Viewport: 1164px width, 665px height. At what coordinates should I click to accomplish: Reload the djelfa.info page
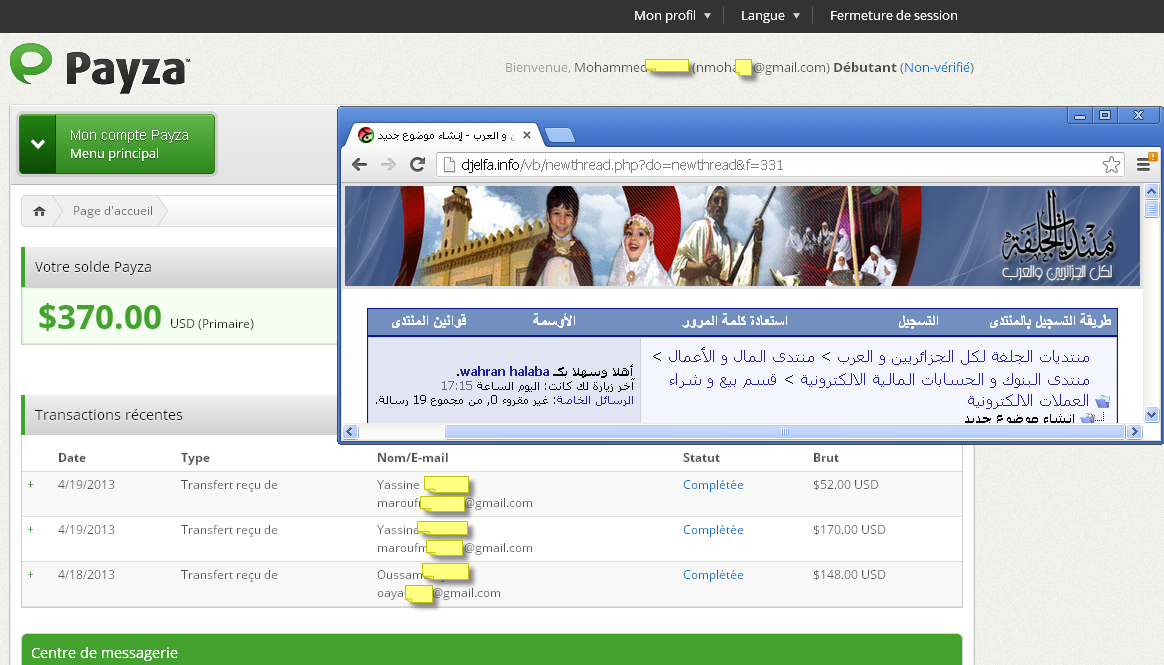point(417,165)
